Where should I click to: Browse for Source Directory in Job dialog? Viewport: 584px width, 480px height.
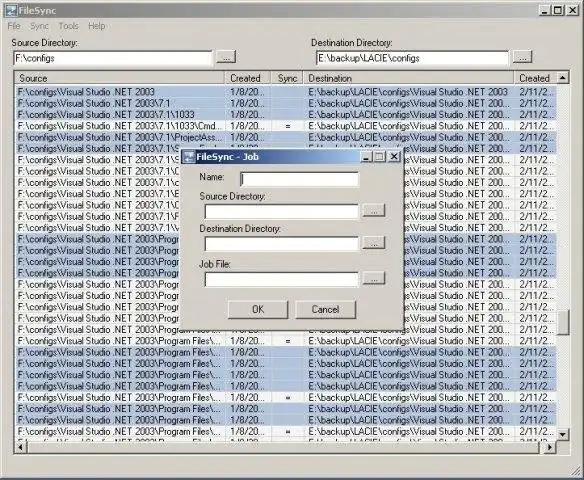point(374,210)
